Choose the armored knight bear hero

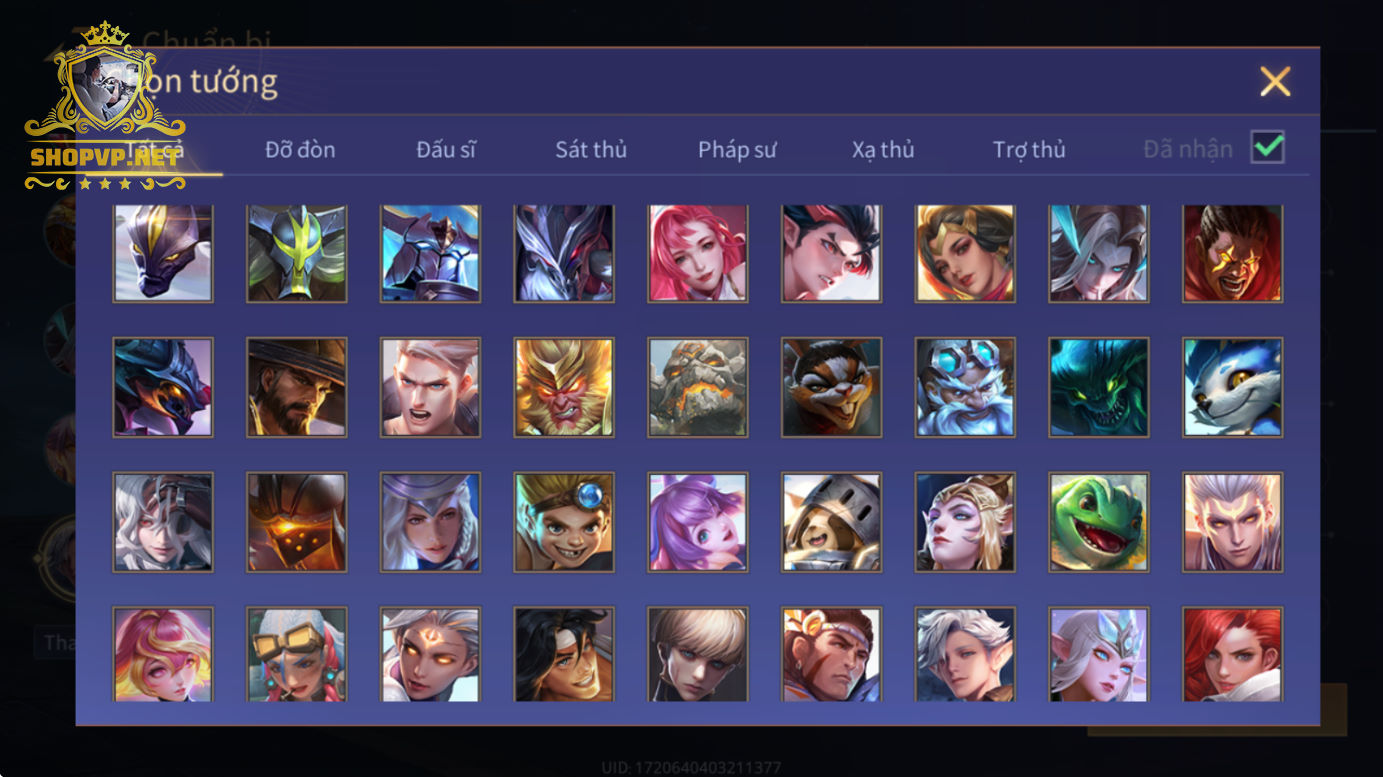[832, 522]
